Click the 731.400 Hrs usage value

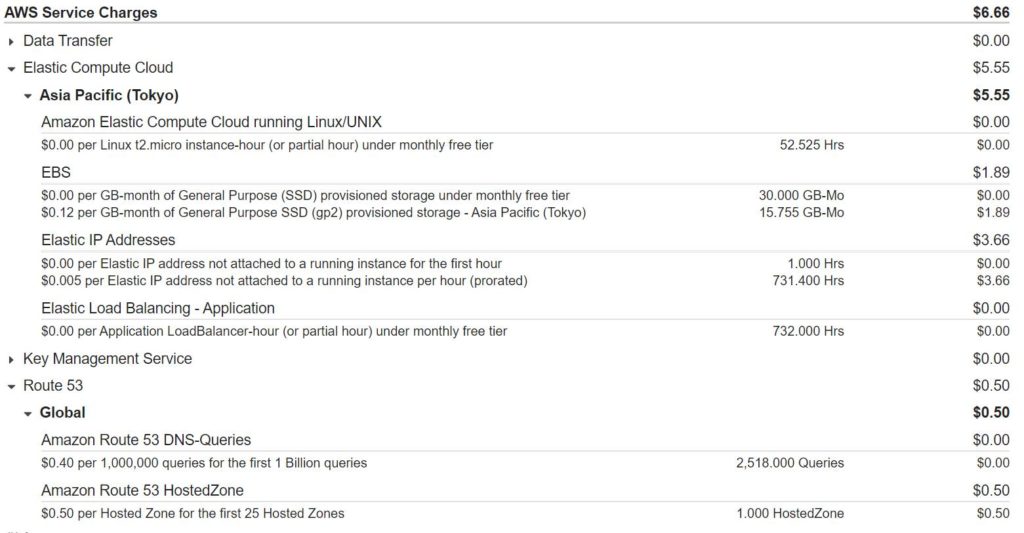809,281
